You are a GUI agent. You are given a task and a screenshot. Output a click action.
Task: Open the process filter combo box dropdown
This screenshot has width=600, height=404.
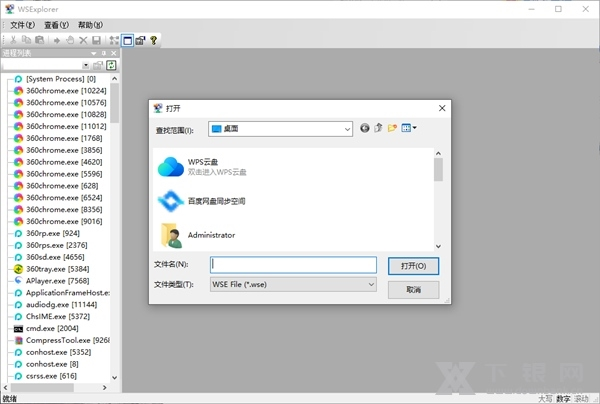click(x=85, y=65)
